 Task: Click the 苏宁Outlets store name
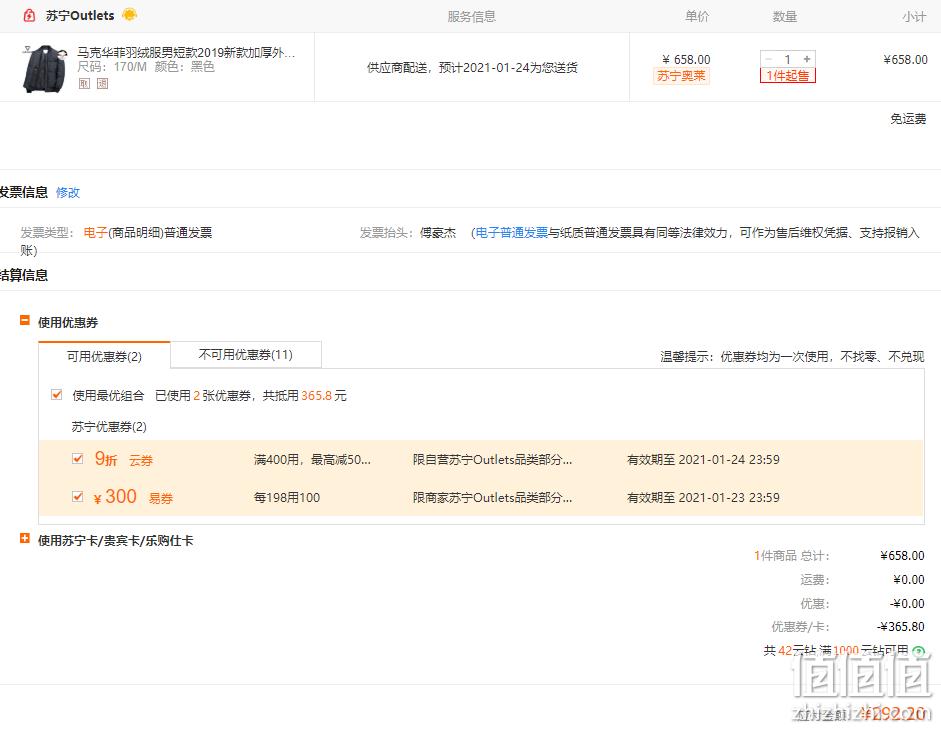coord(80,16)
